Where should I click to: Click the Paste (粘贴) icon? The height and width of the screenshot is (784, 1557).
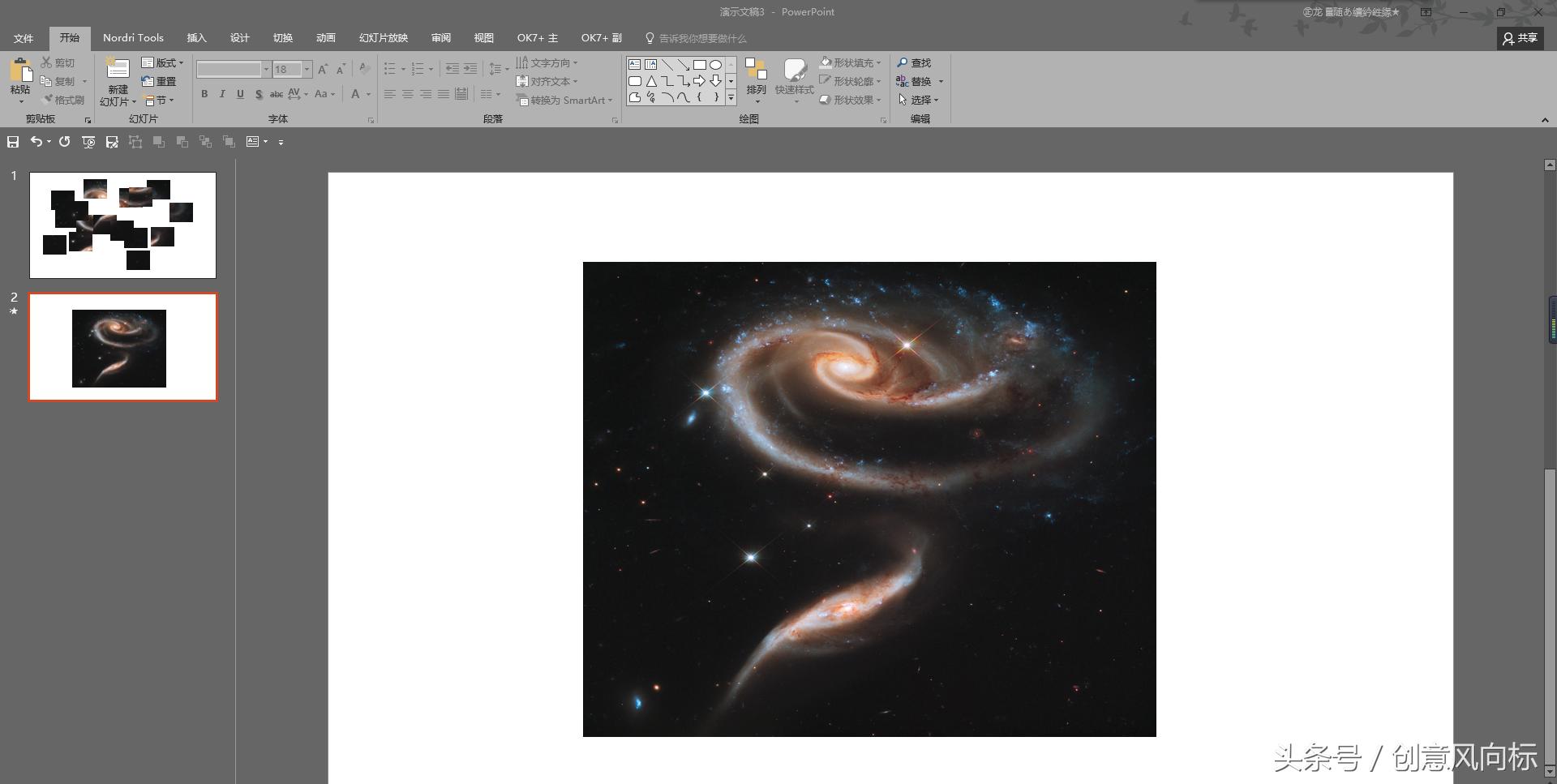(20, 71)
